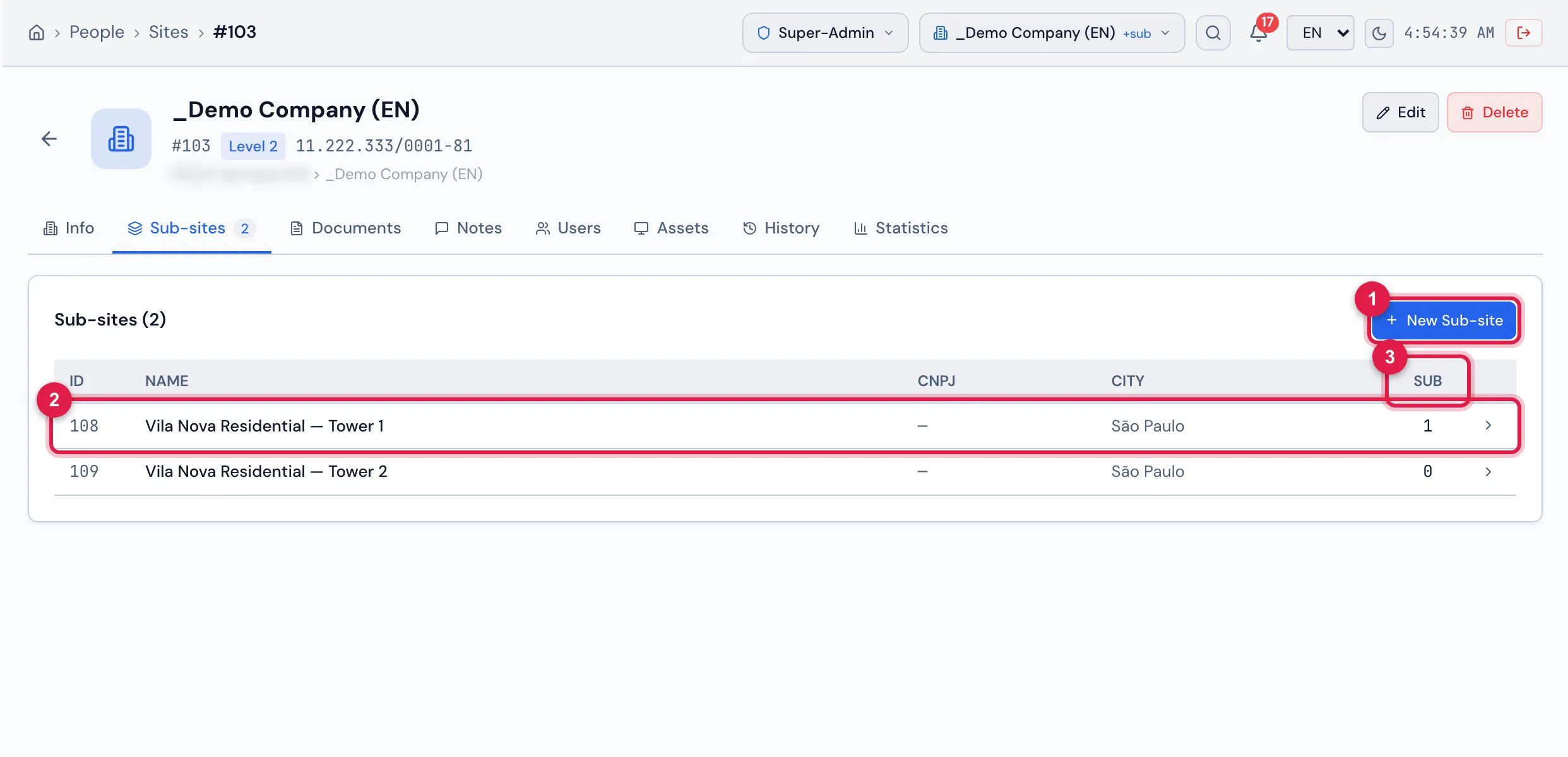Go back using the left arrow
The height and width of the screenshot is (757, 1568).
(49, 139)
